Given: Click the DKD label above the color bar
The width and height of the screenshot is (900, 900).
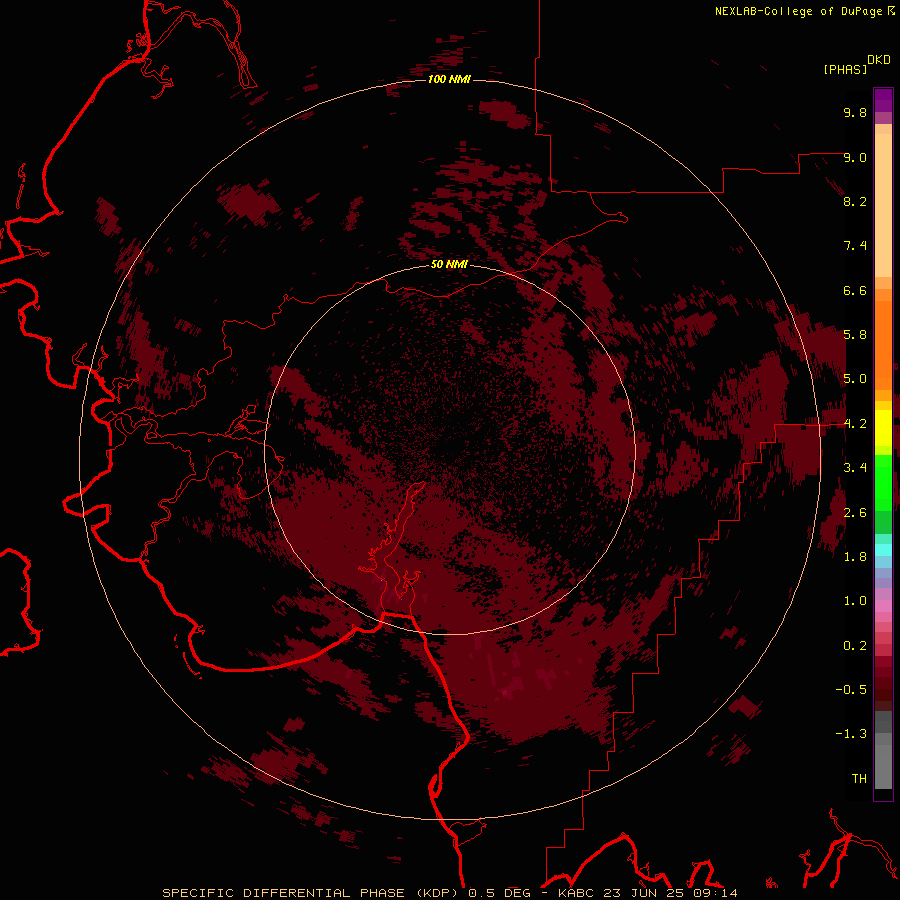Looking at the screenshot, I should (x=879, y=60).
